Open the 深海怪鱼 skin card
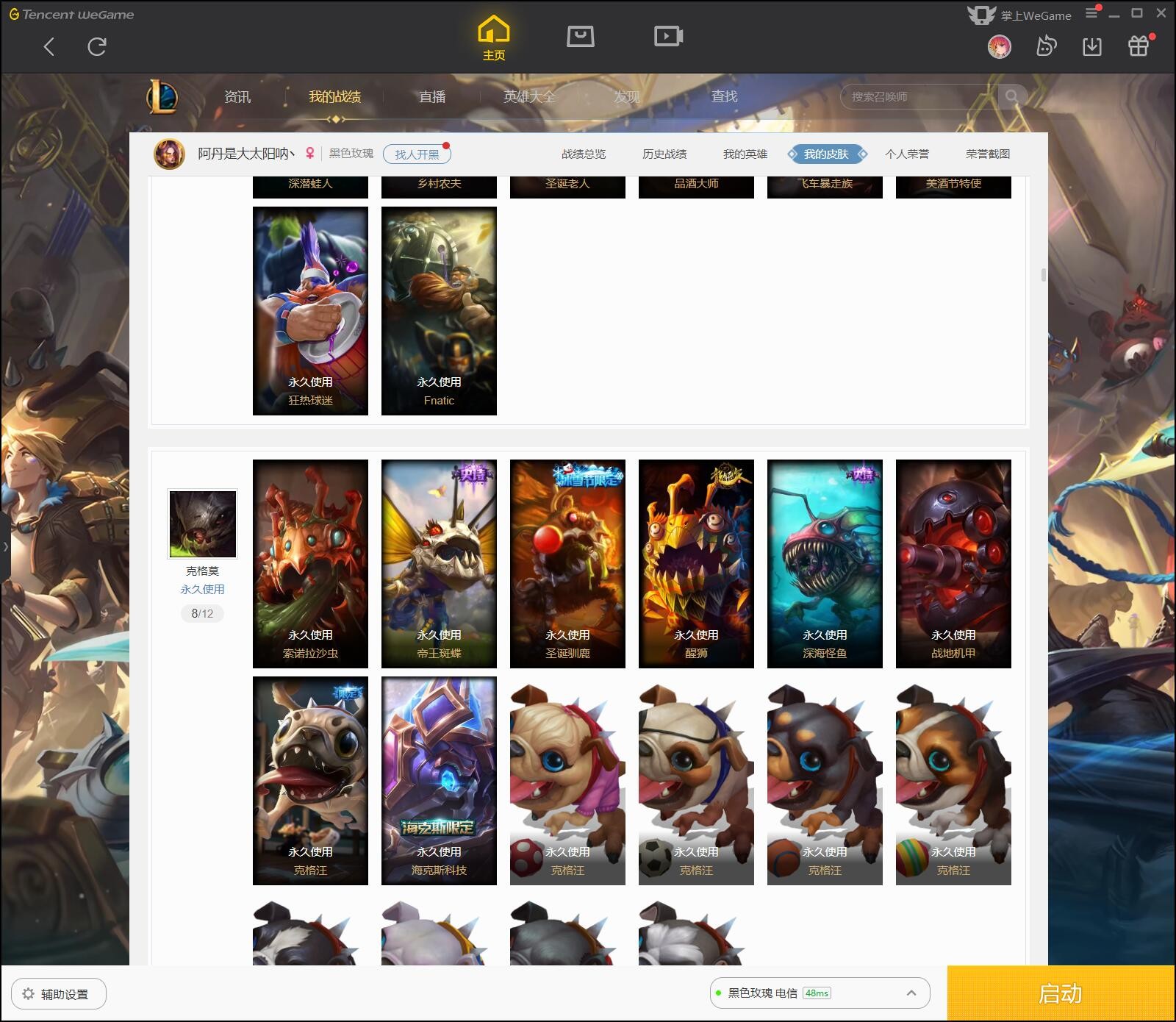The height and width of the screenshot is (1022, 1176). click(x=825, y=564)
